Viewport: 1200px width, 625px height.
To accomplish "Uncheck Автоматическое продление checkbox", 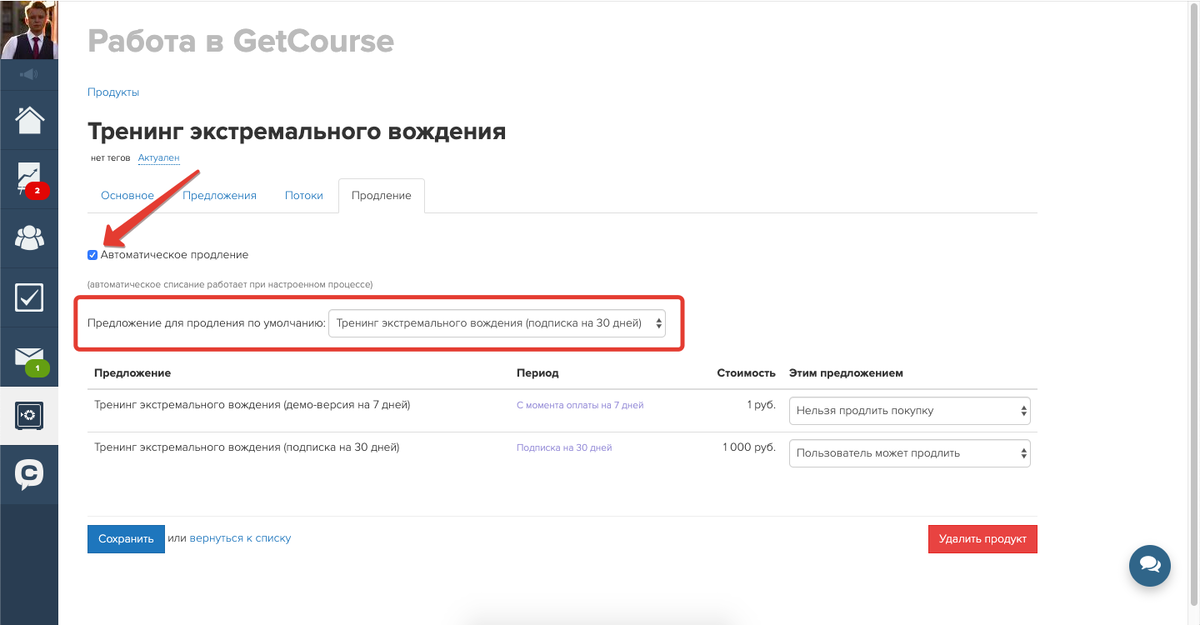I will (x=93, y=255).
